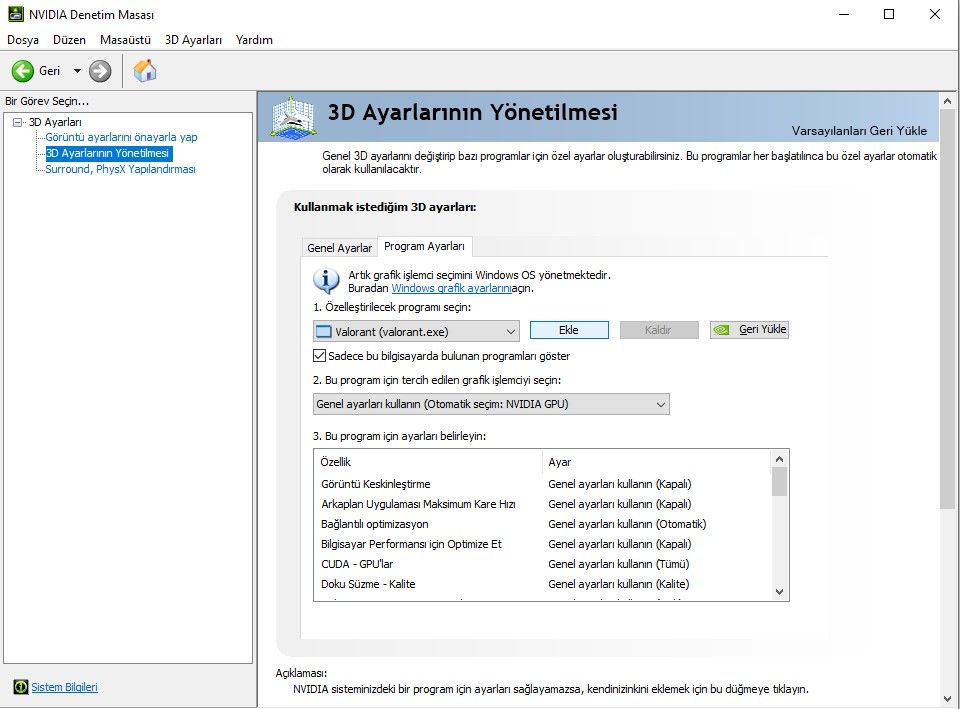960x709 pixels.
Task: Switch to the Genel Ayarlar tab
Action: click(x=340, y=247)
